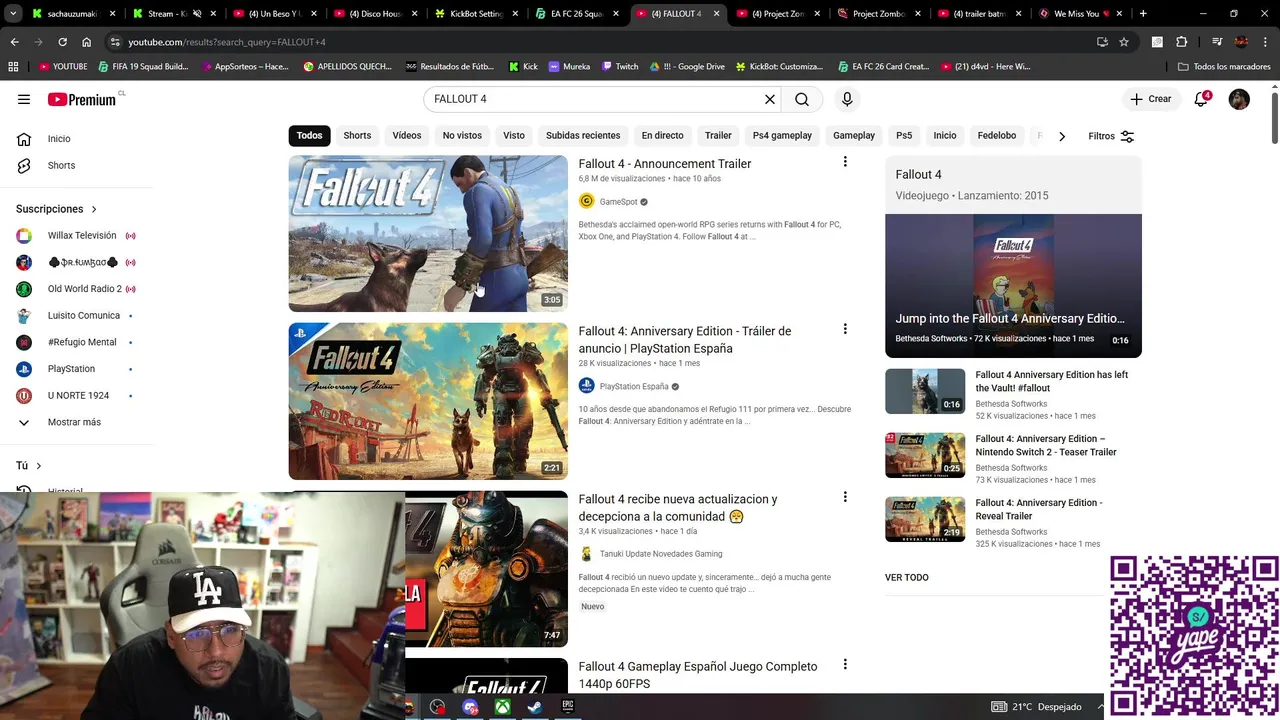Switch to the KickBot Settings browser tab
The height and width of the screenshot is (720, 1280).
(x=474, y=14)
